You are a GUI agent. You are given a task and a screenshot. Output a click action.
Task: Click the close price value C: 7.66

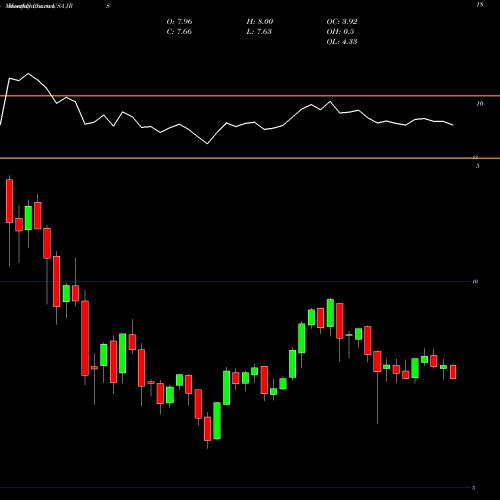(x=179, y=32)
